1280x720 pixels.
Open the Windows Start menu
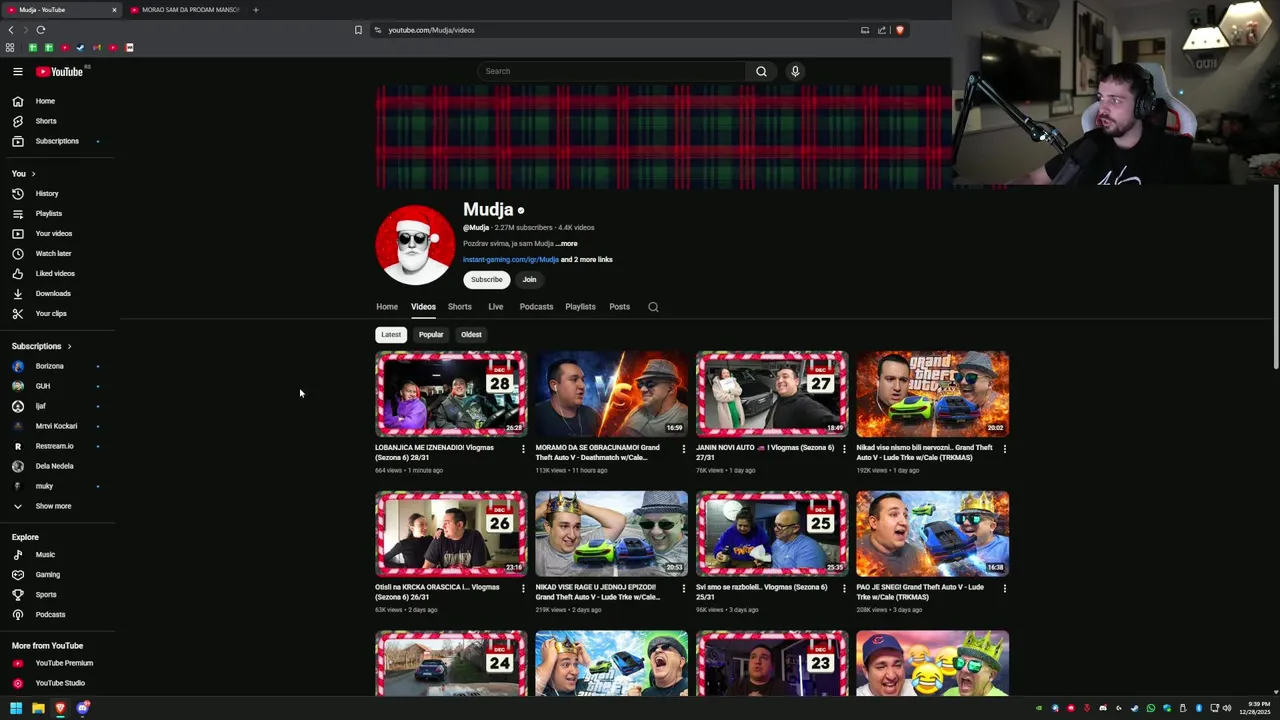coord(16,708)
